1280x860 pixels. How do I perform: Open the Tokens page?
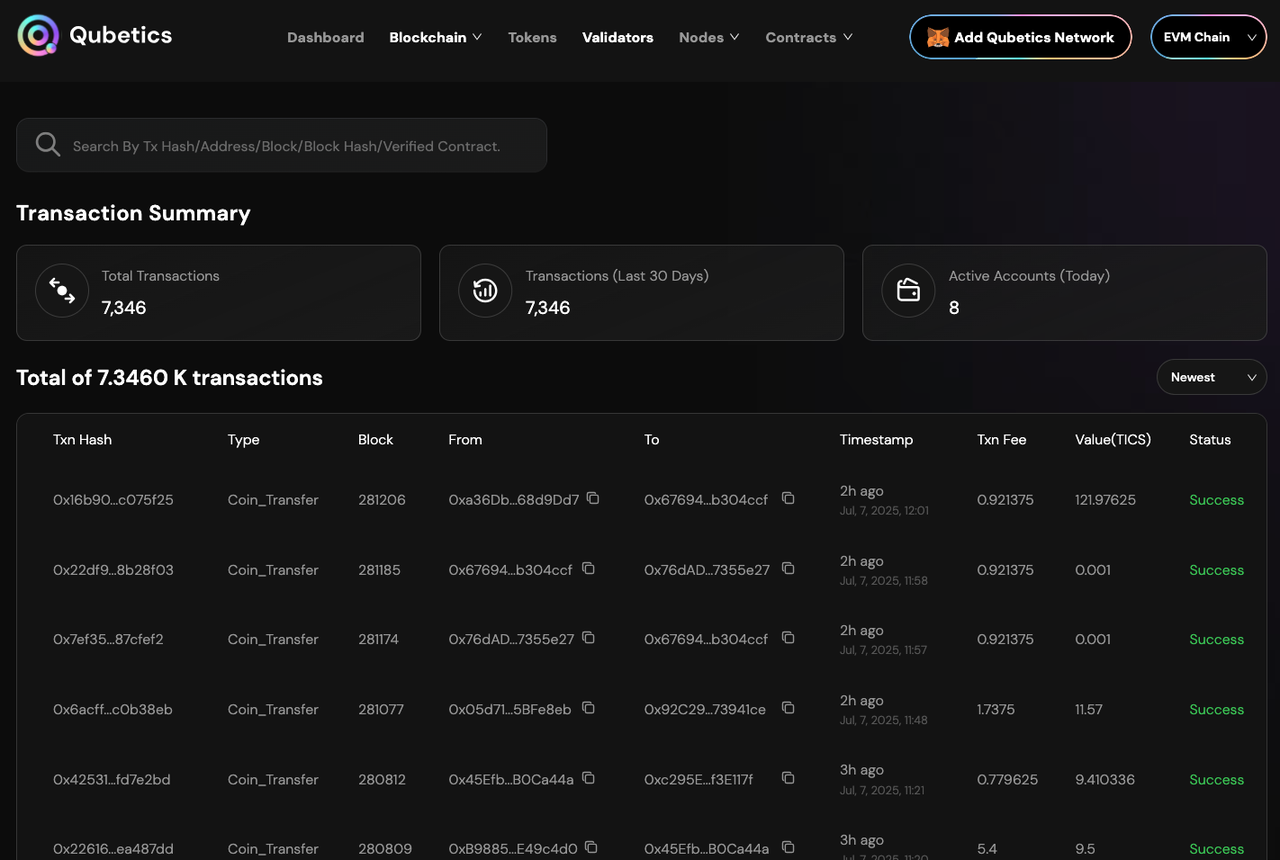click(532, 37)
